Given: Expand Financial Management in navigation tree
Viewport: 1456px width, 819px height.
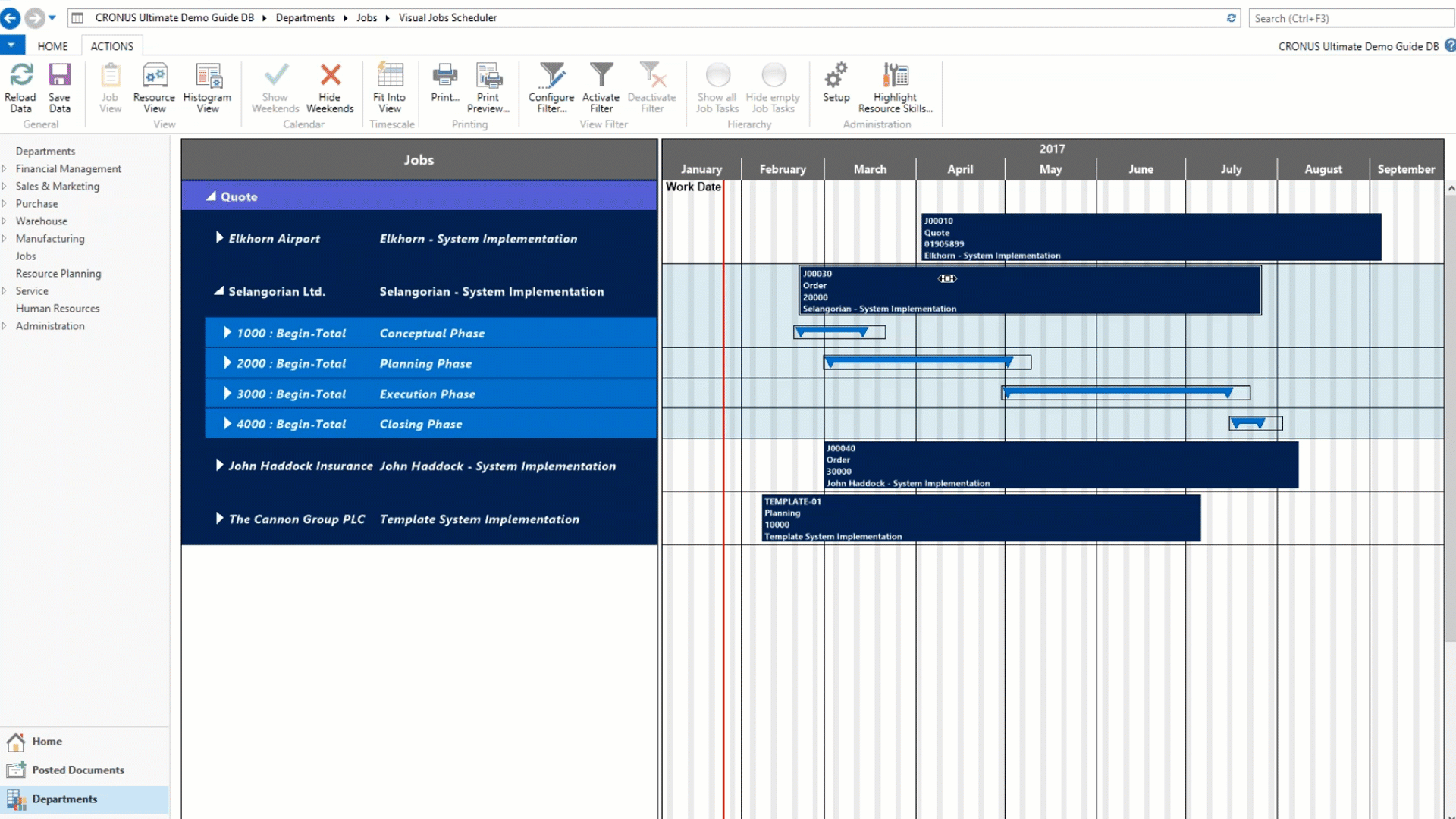Looking at the screenshot, I should (x=5, y=168).
